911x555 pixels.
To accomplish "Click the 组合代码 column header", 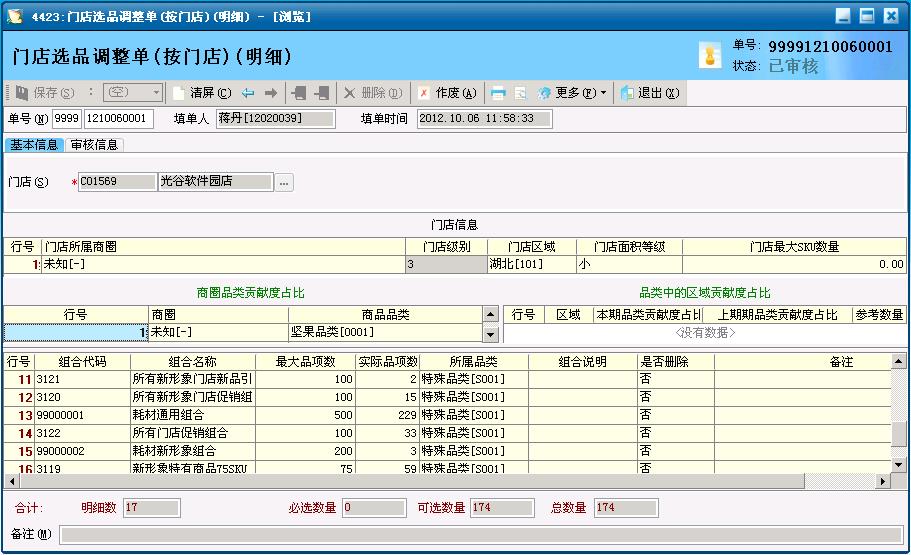I will coord(82,362).
